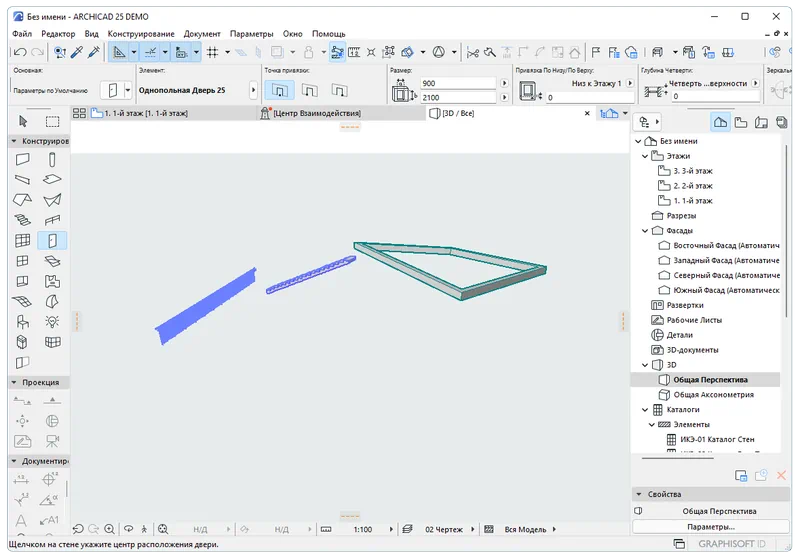Toggle the grid snap icon
Screen dimensions: 800x560
(x=212, y=52)
